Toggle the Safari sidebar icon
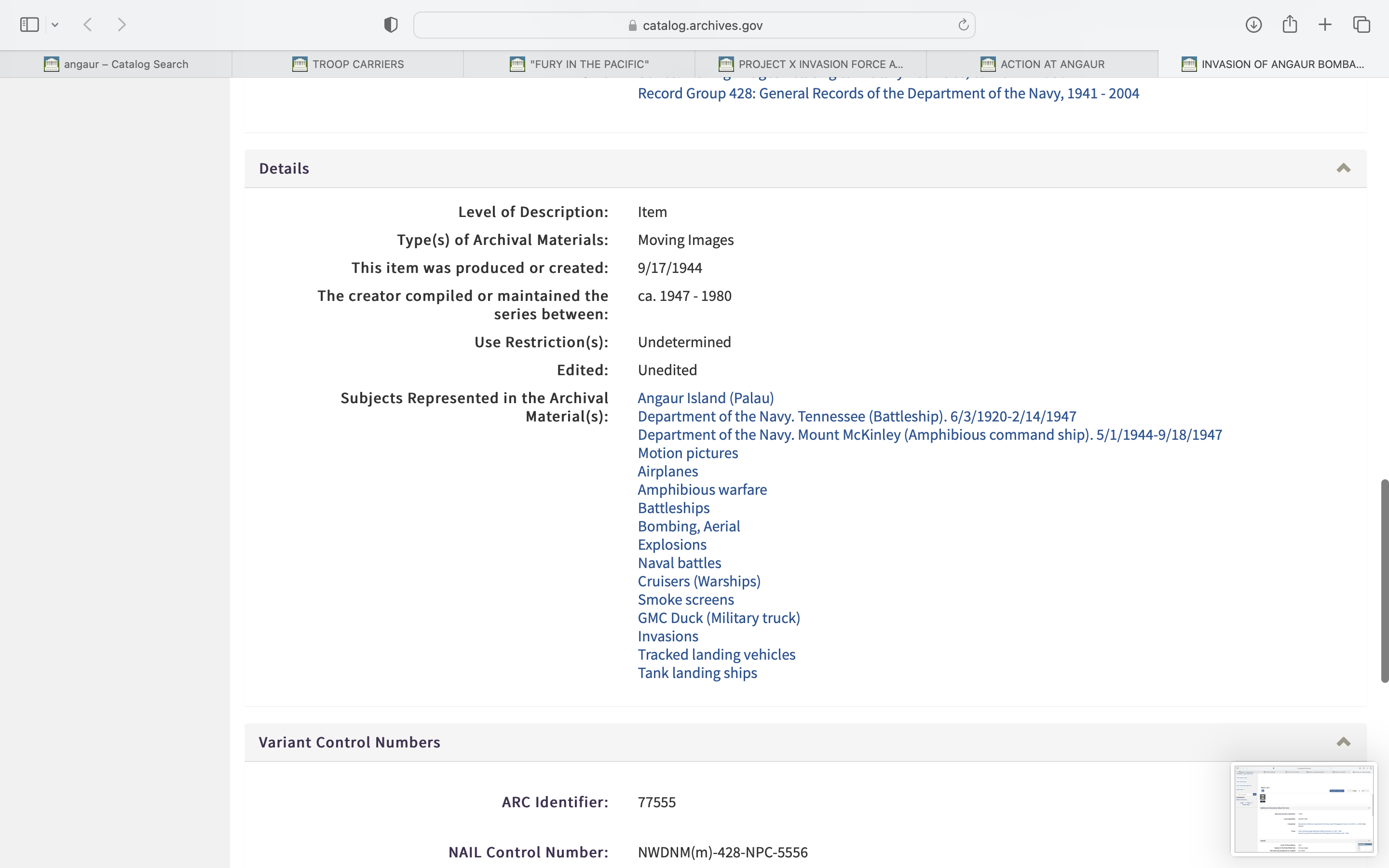 pyautogui.click(x=29, y=25)
